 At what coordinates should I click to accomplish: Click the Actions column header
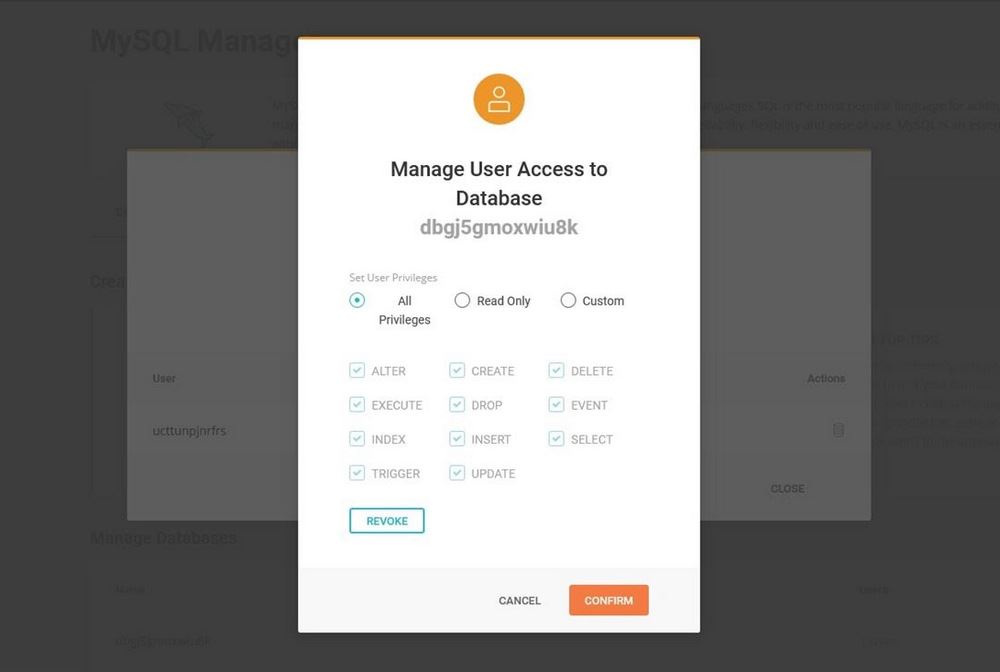pos(826,379)
